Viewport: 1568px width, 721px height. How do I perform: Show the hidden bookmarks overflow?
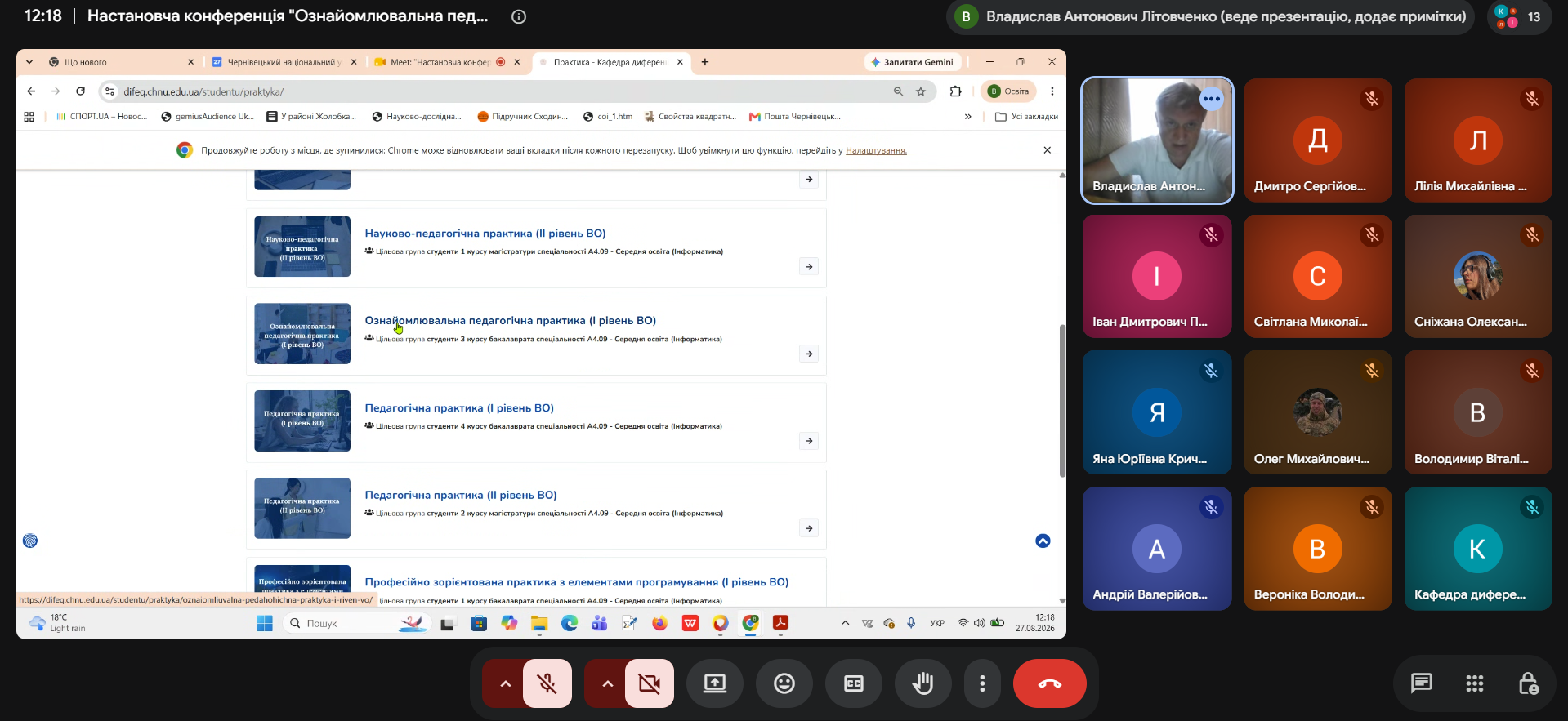(968, 117)
